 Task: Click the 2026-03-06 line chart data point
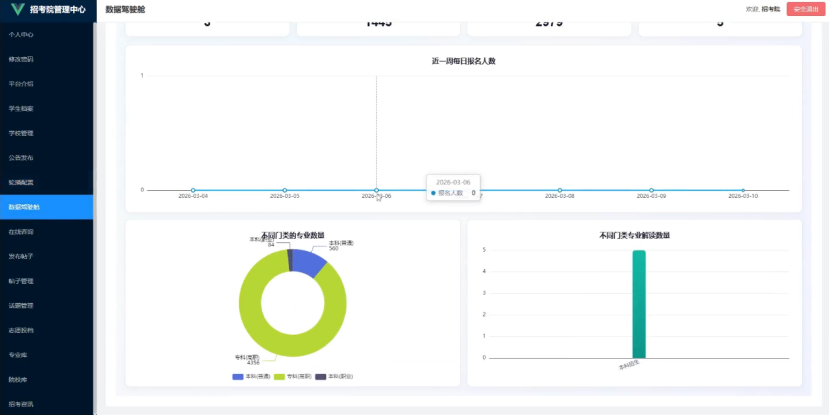pyautogui.click(x=376, y=190)
